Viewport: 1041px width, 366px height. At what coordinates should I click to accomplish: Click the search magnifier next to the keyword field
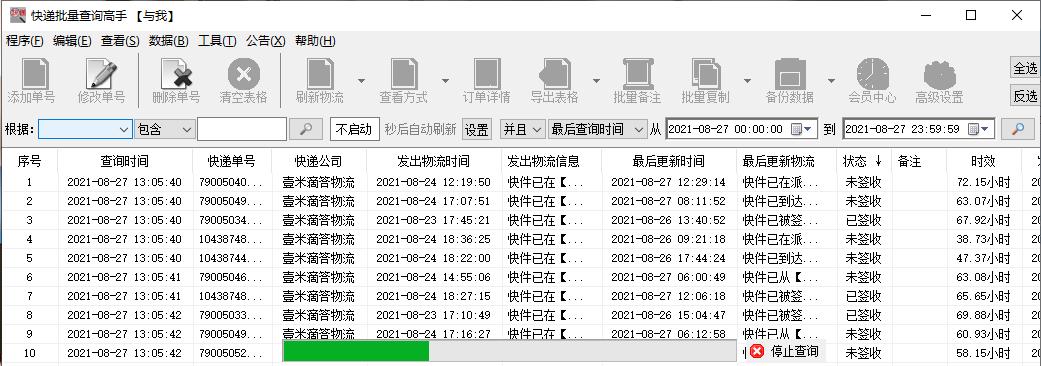point(306,129)
